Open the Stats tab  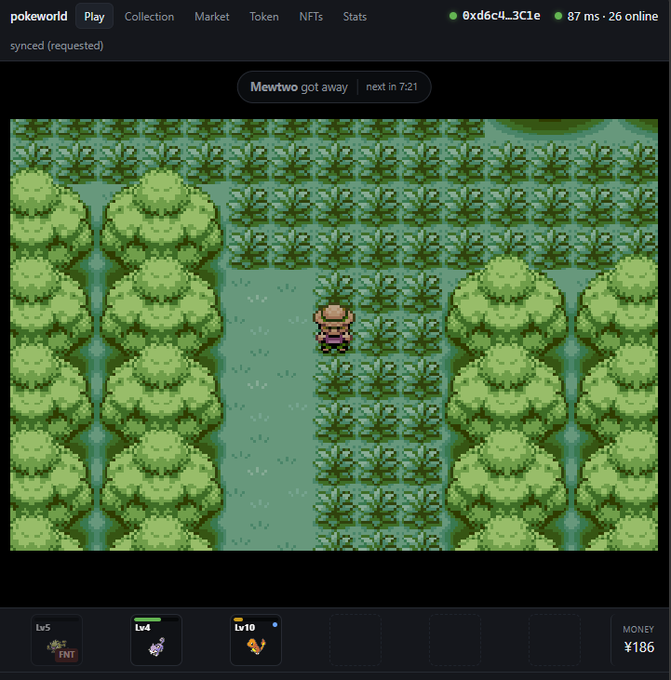[x=354, y=16]
